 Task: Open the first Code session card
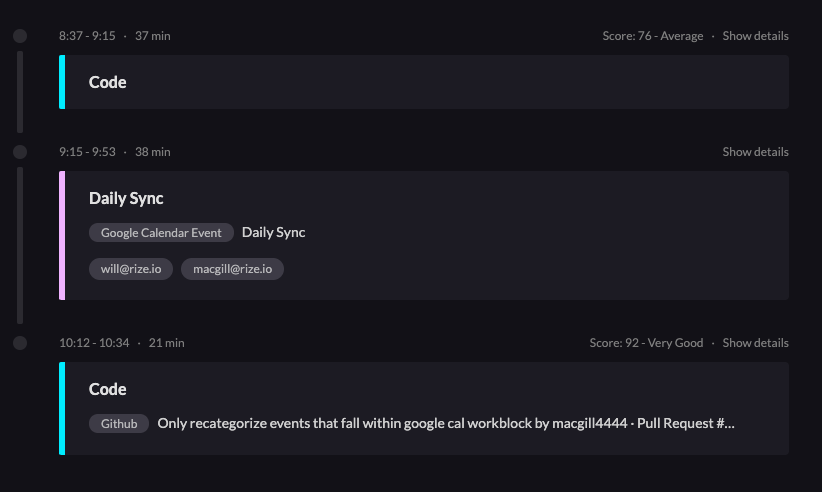coord(108,82)
